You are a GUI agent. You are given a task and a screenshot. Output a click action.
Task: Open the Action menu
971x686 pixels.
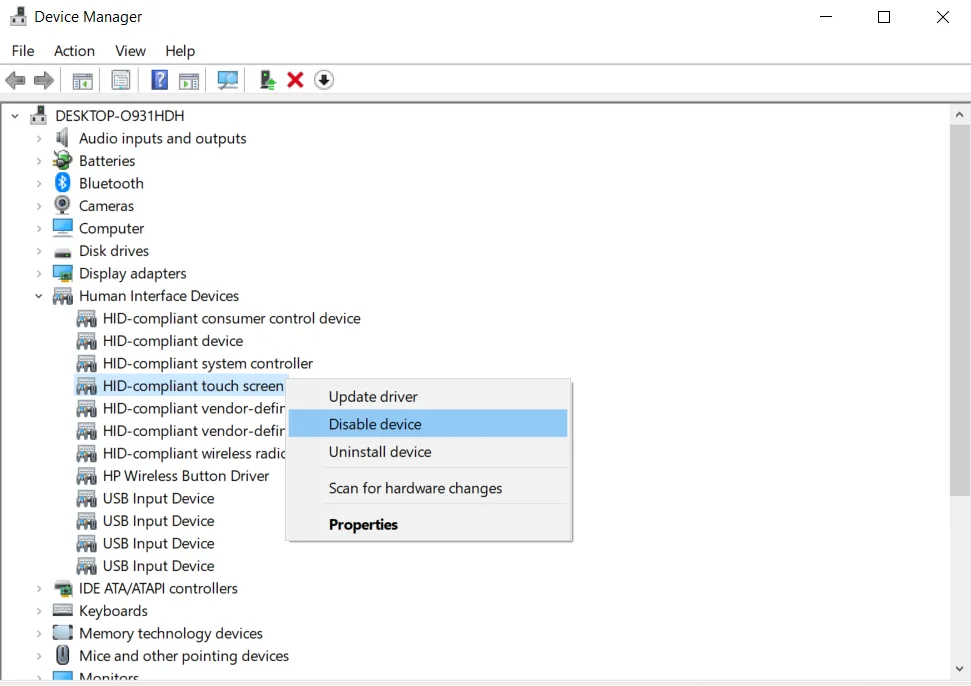[x=74, y=51]
